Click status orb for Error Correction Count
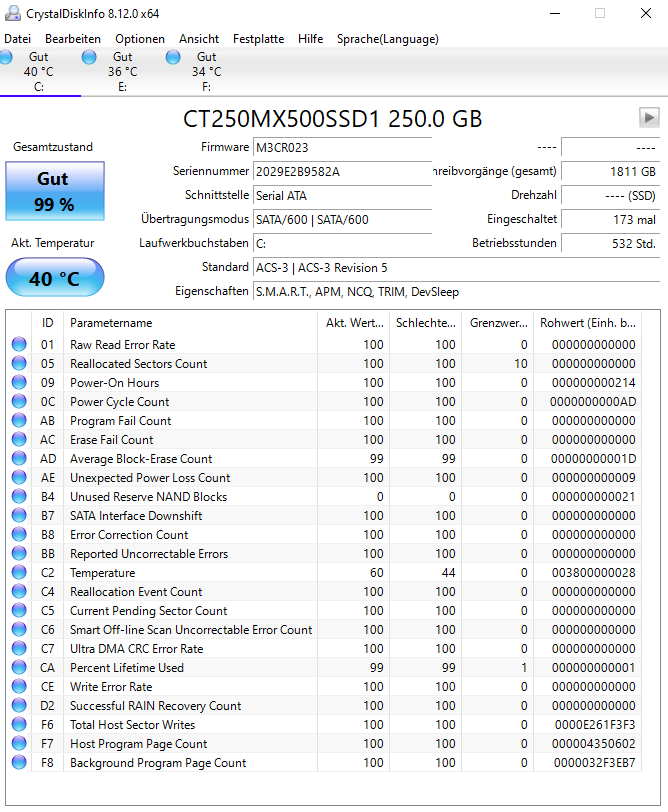This screenshot has height=812, width=668. (19, 534)
